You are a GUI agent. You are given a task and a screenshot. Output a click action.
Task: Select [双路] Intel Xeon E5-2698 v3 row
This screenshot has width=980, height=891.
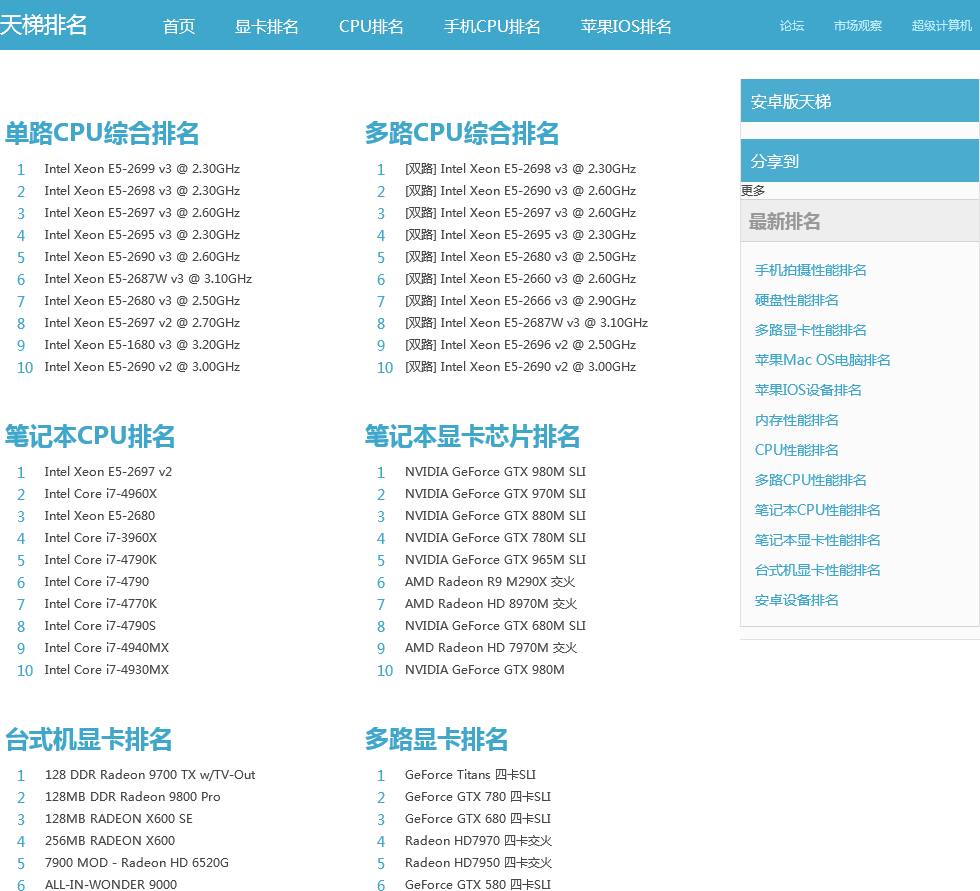click(x=520, y=169)
